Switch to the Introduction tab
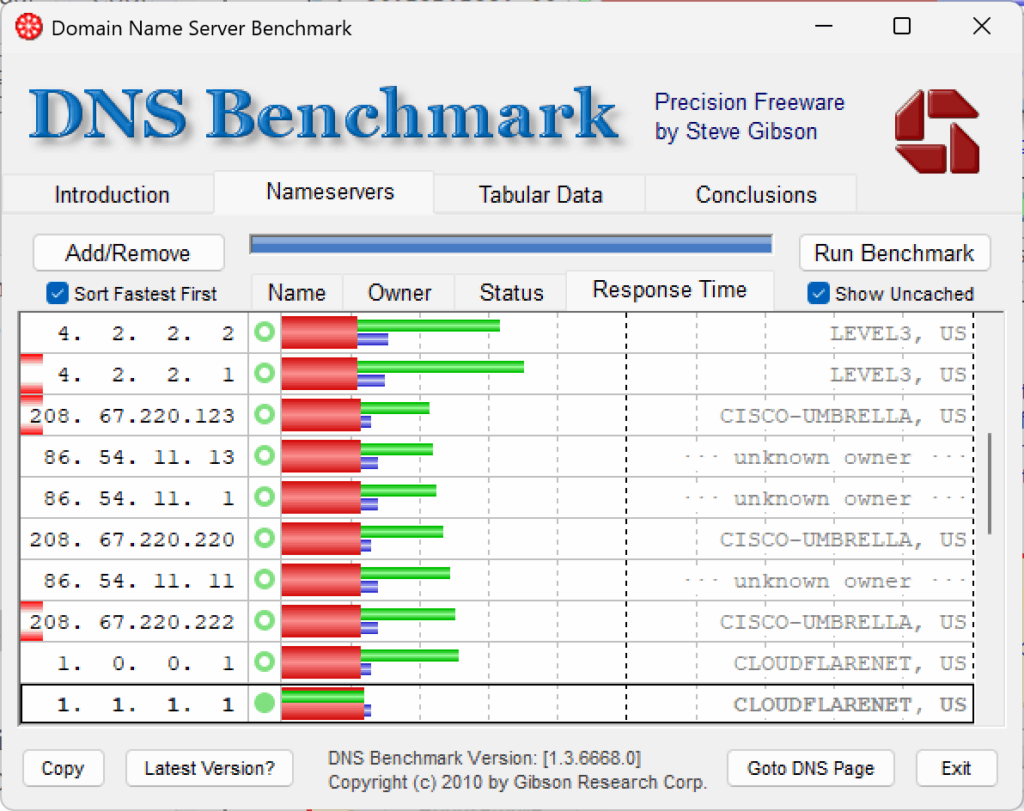Screen dimensions: 1024x811 click(112, 195)
